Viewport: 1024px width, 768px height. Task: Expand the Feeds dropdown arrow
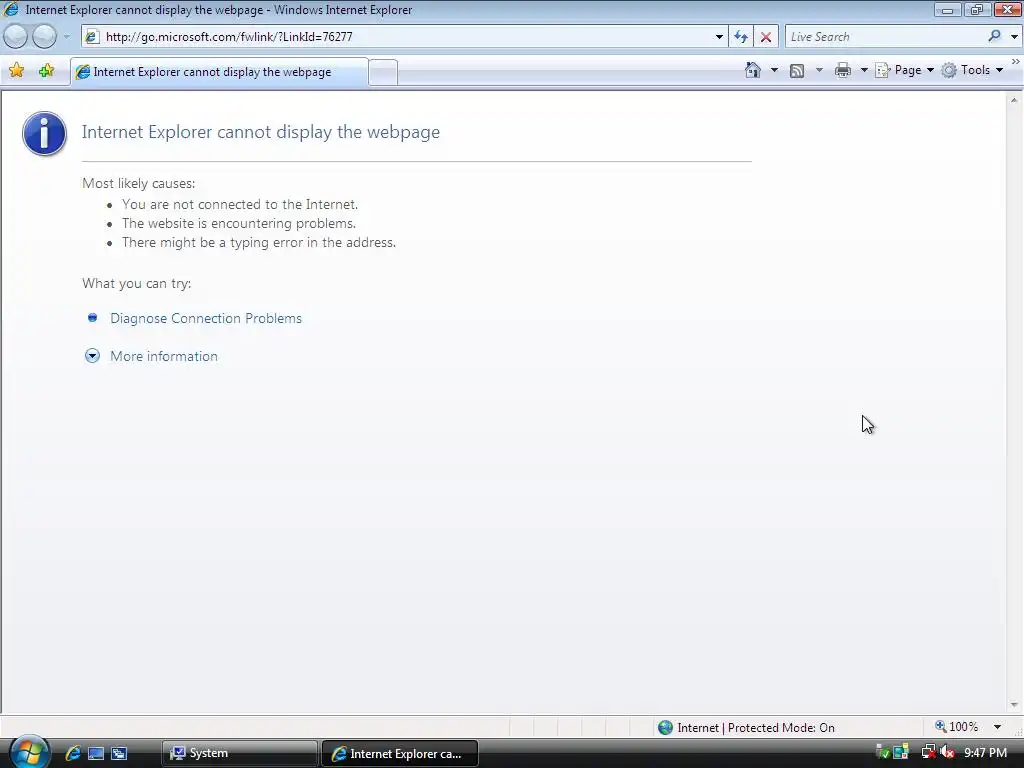[x=819, y=70]
